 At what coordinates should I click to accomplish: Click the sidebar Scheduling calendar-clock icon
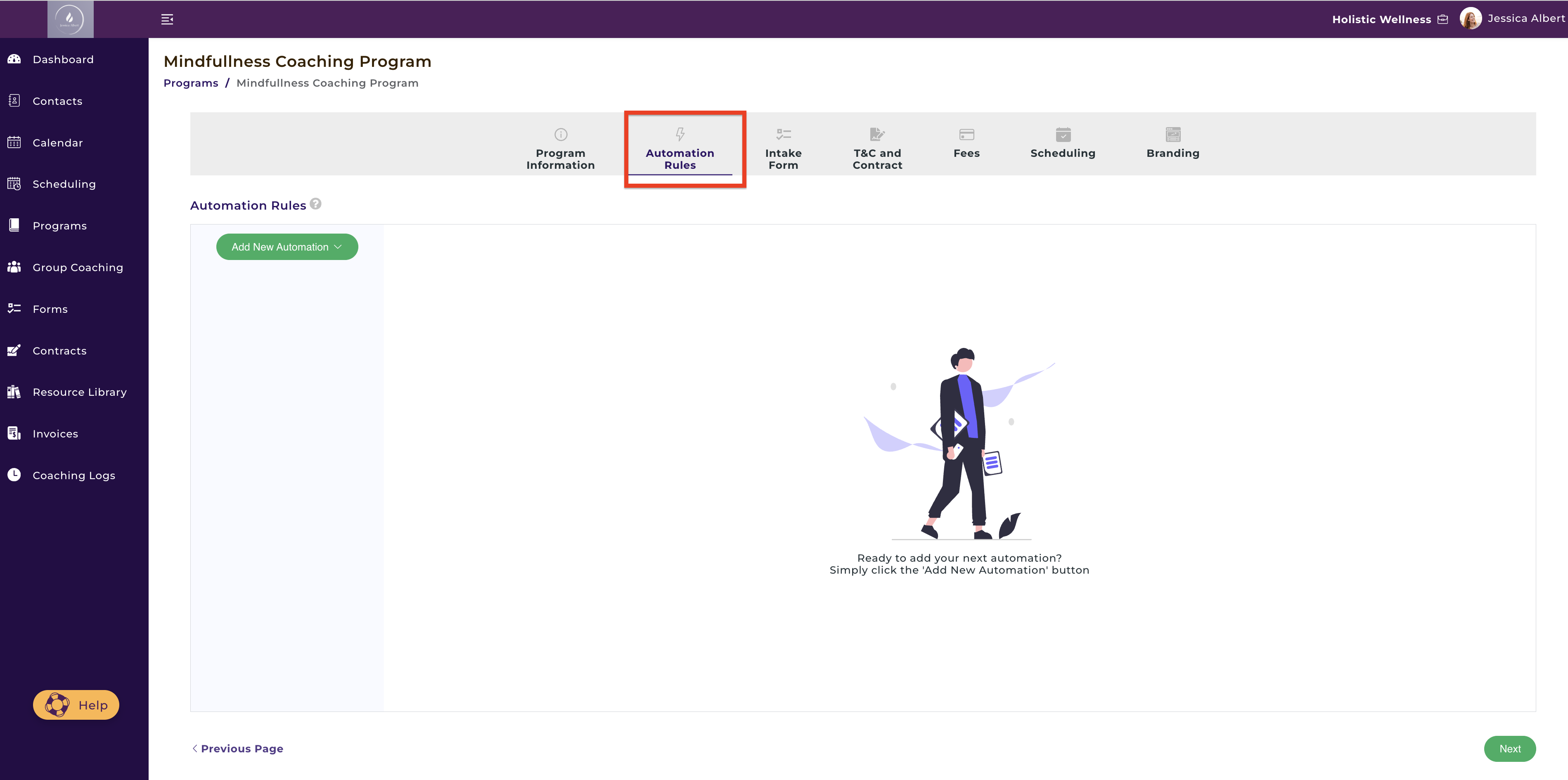coord(14,184)
